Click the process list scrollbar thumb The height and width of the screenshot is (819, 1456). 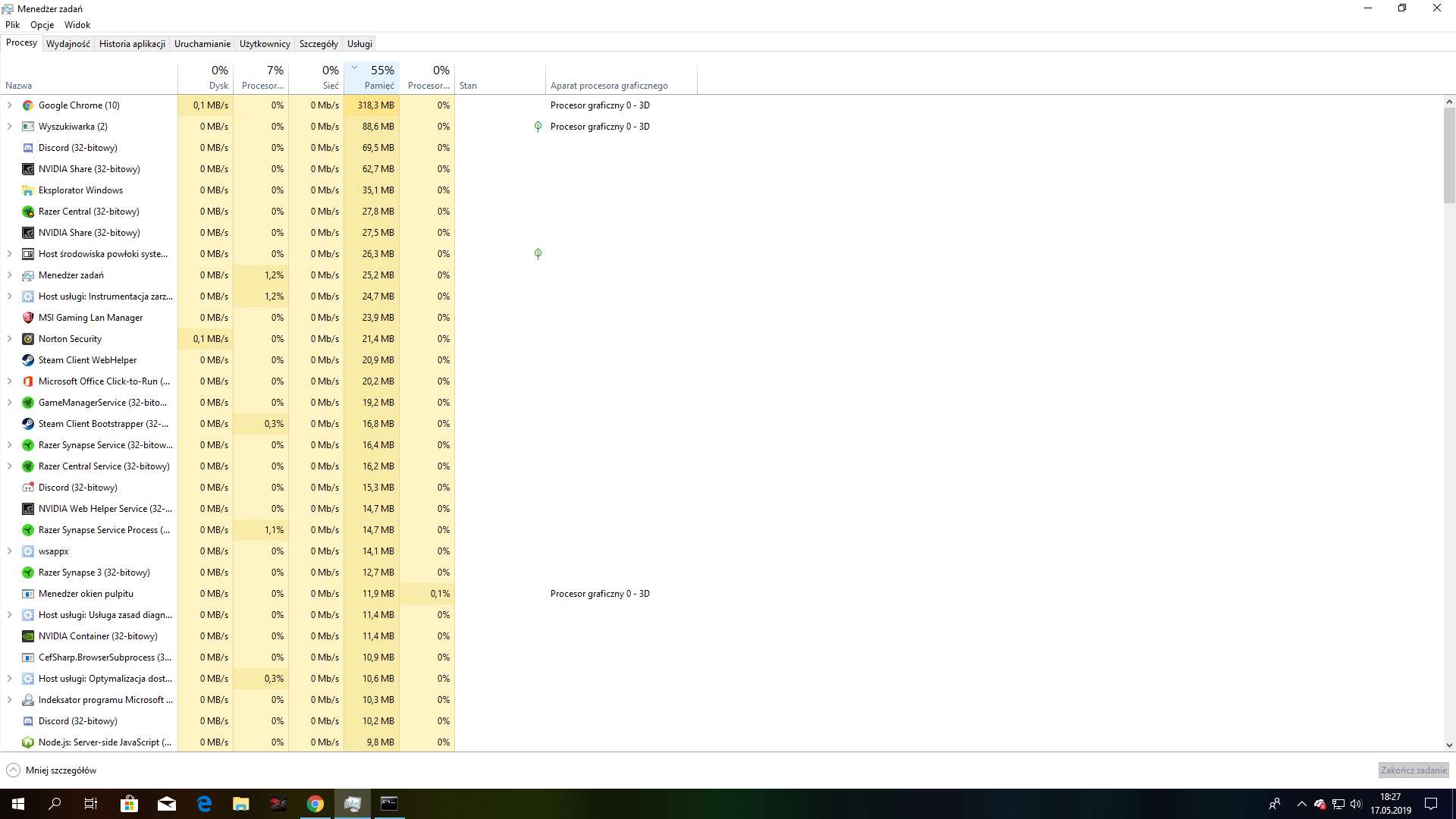pos(1449,155)
